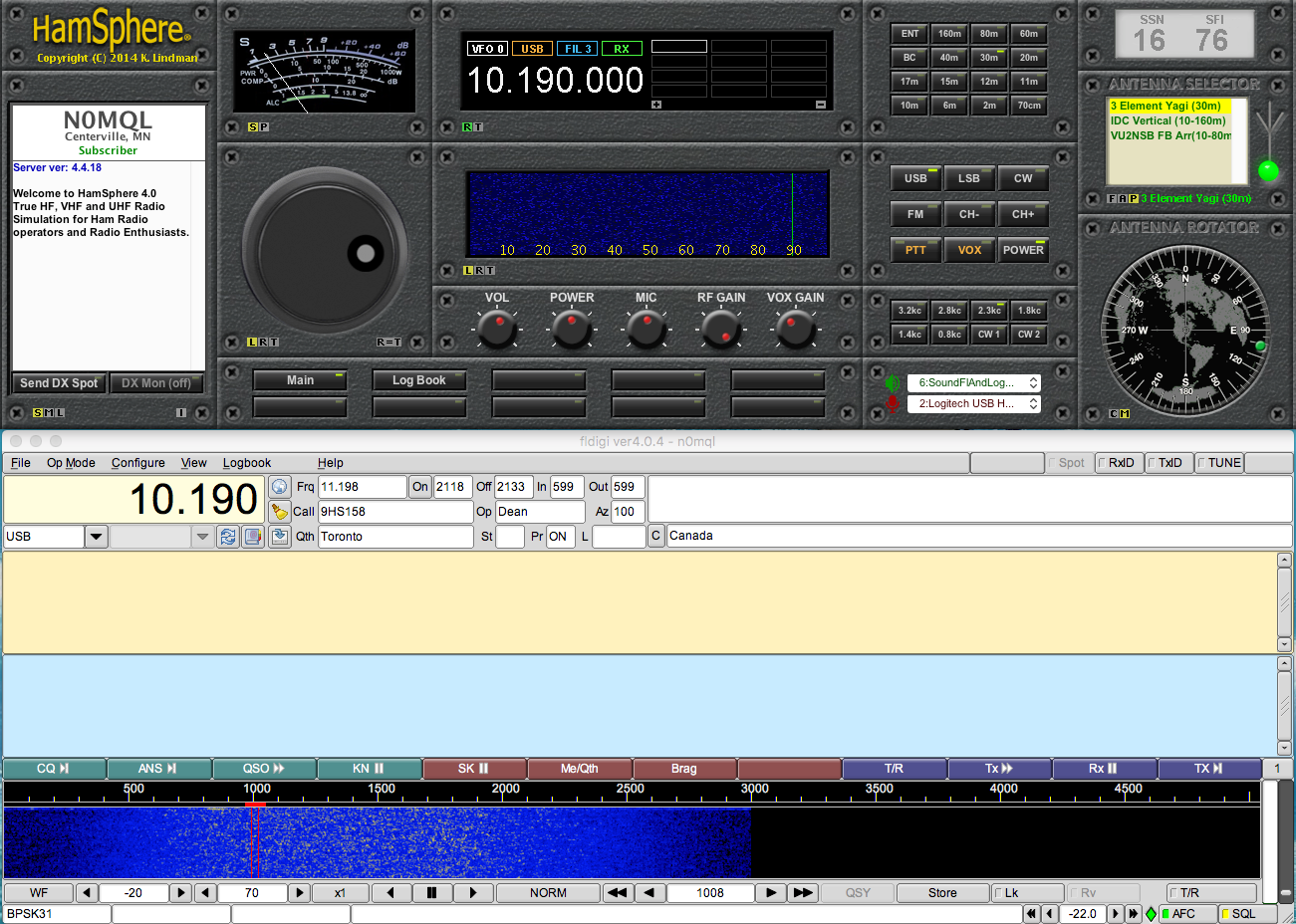Toggle the RxID checkbox
1296x924 pixels.
(1119, 463)
